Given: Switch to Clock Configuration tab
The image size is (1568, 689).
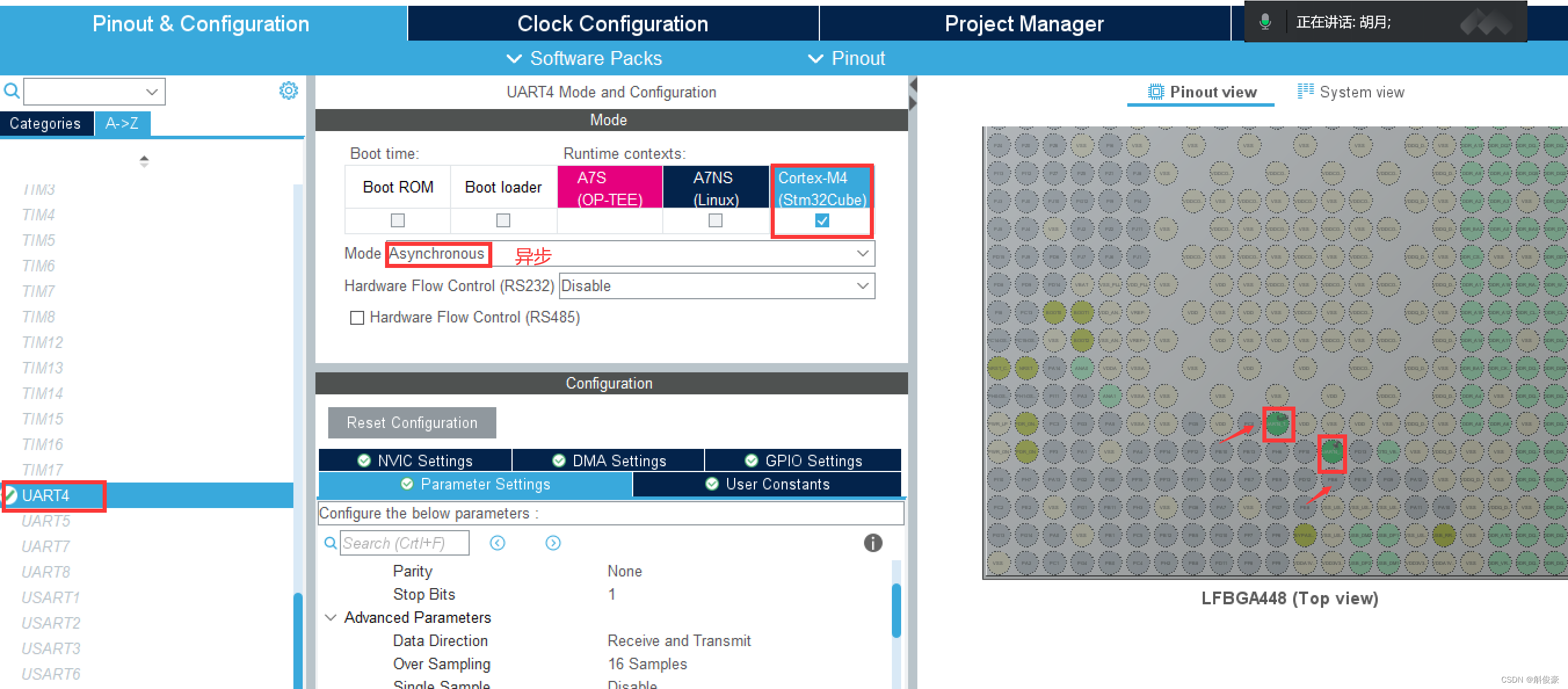Looking at the screenshot, I should 612,24.
